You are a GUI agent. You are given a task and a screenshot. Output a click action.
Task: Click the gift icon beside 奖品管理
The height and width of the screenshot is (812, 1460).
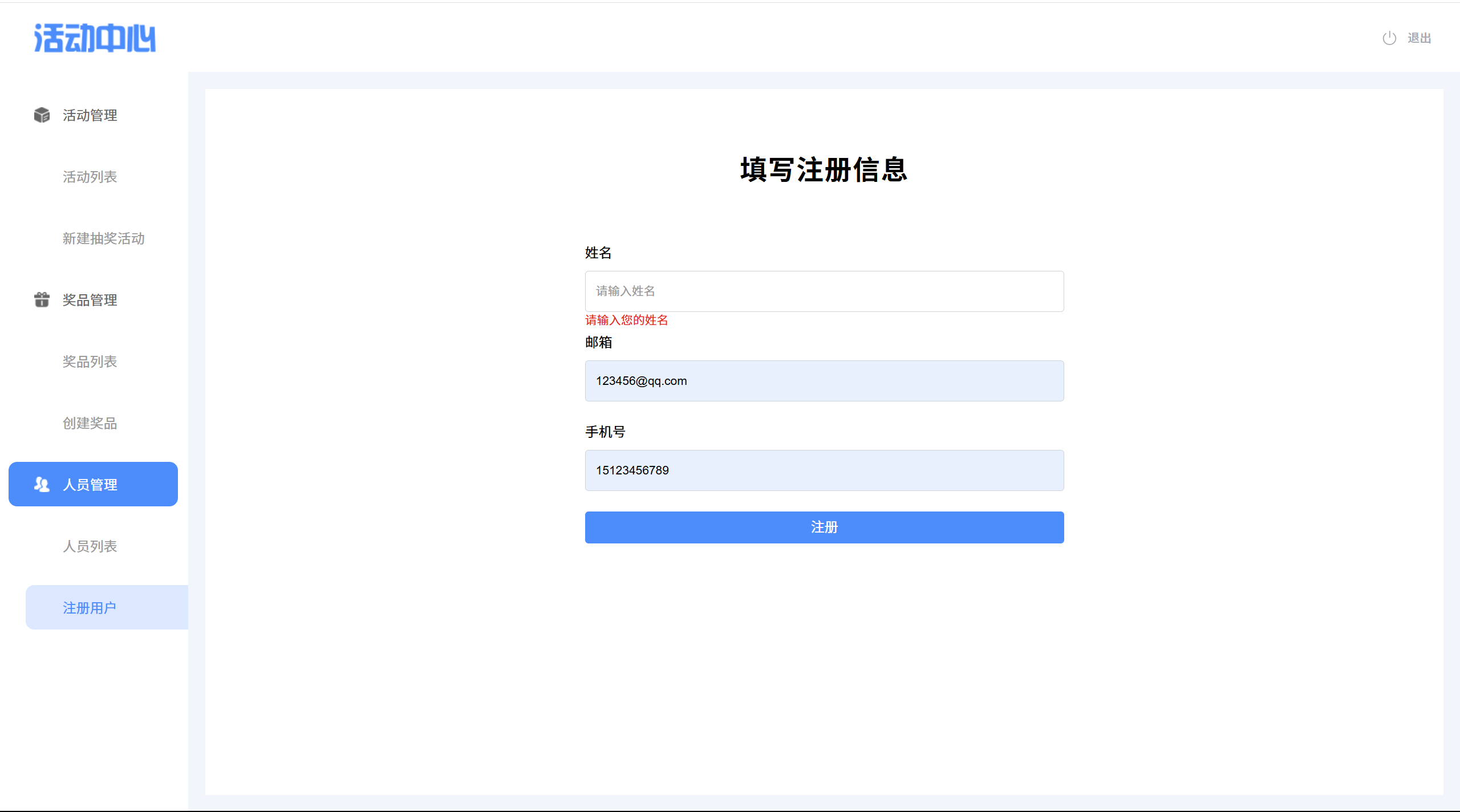[42, 300]
